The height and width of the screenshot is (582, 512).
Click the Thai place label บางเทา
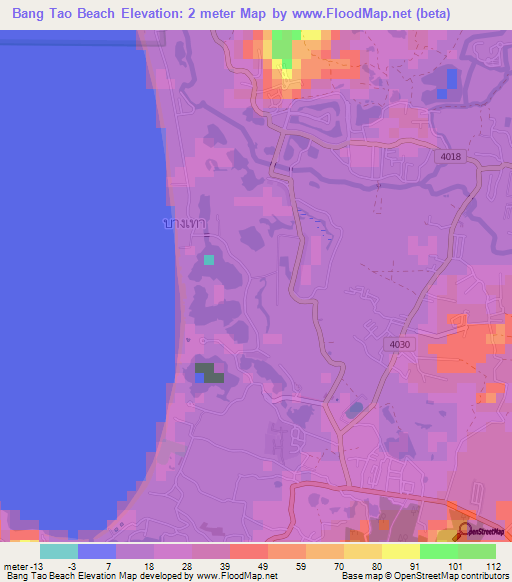[x=184, y=223]
